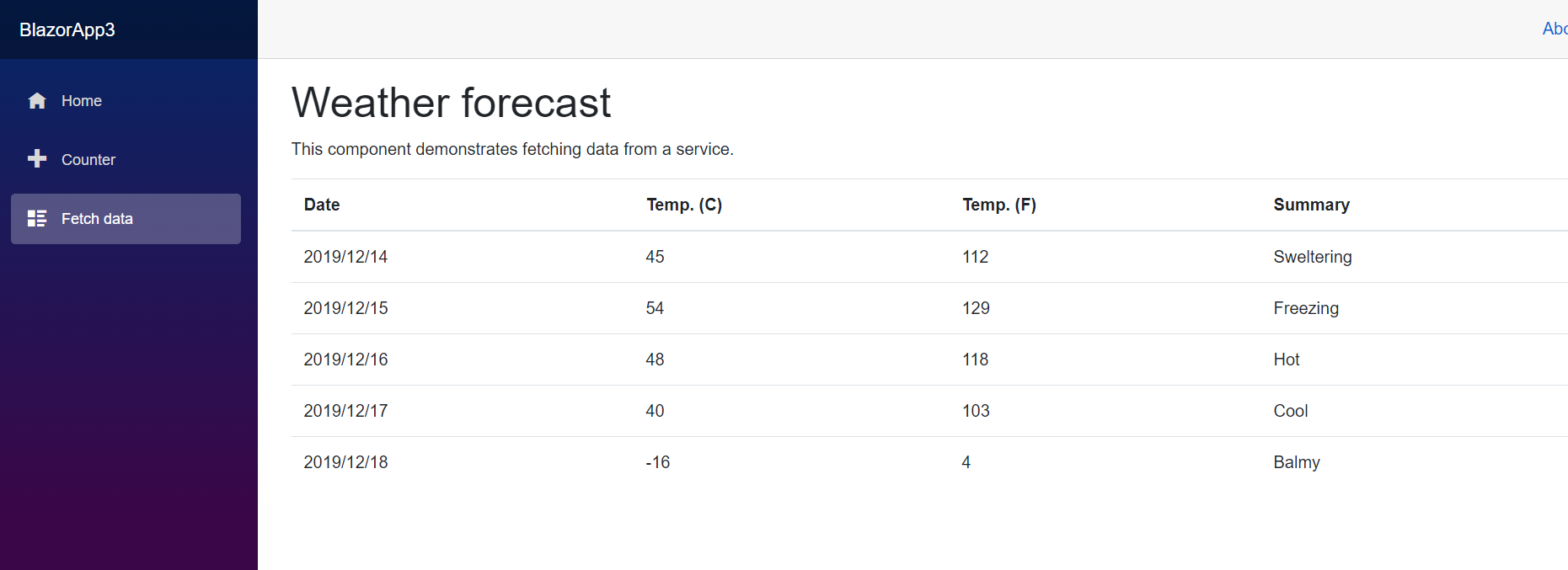
Task: Click the Cool summary cell
Action: coord(1290,411)
